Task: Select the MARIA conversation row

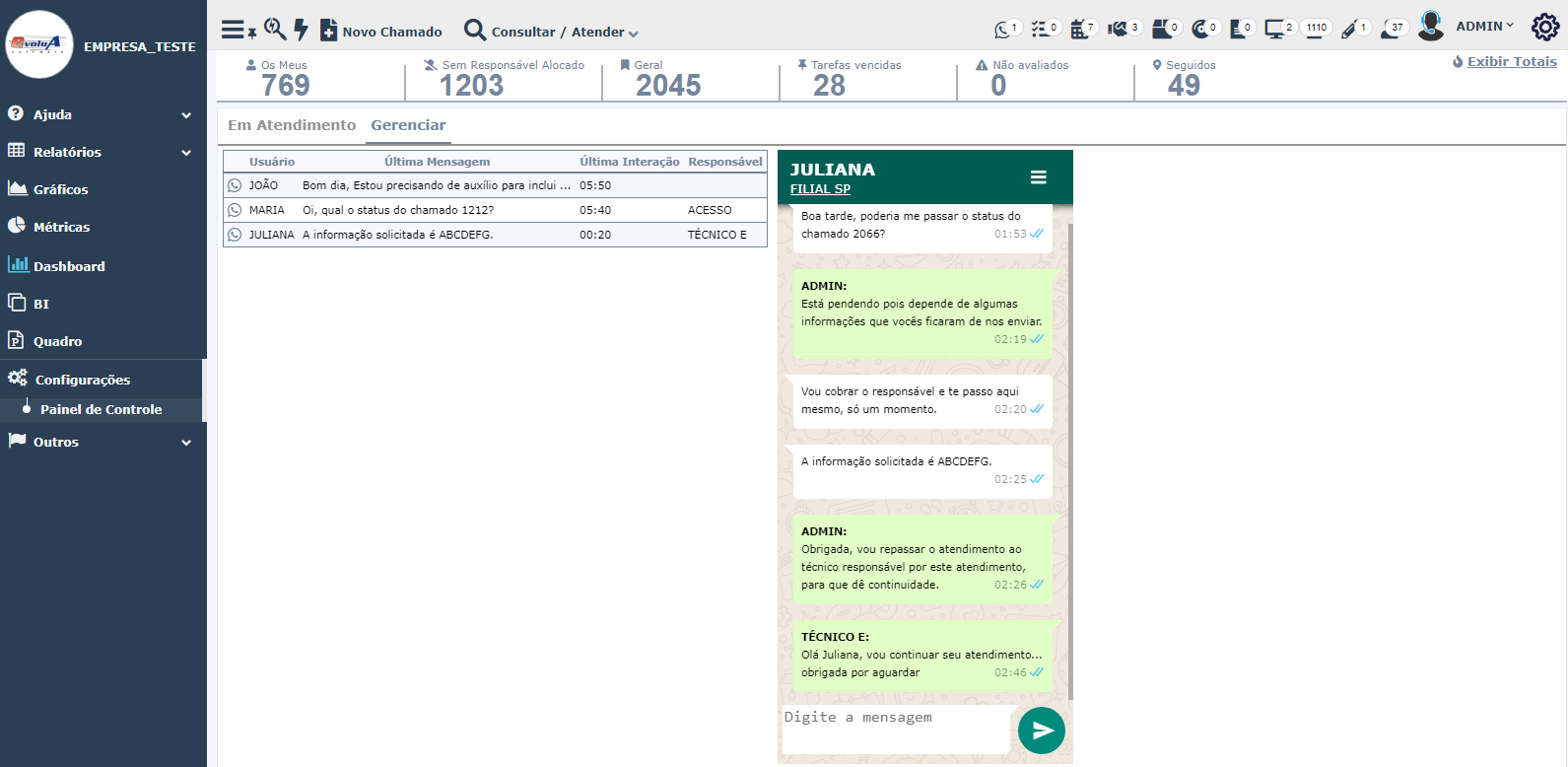Action: pyautogui.click(x=495, y=210)
